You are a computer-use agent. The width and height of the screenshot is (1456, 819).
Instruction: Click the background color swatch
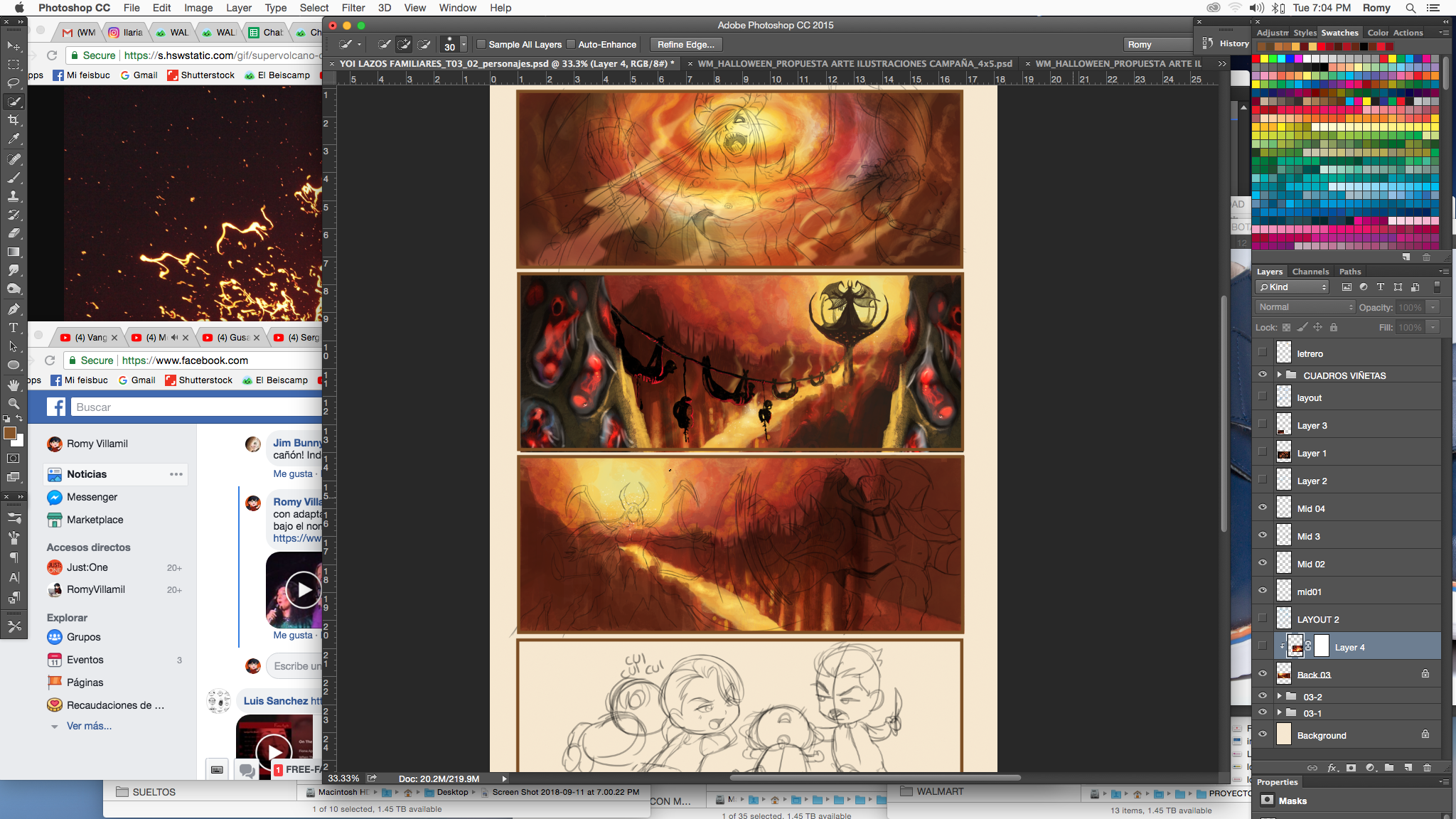[19, 441]
